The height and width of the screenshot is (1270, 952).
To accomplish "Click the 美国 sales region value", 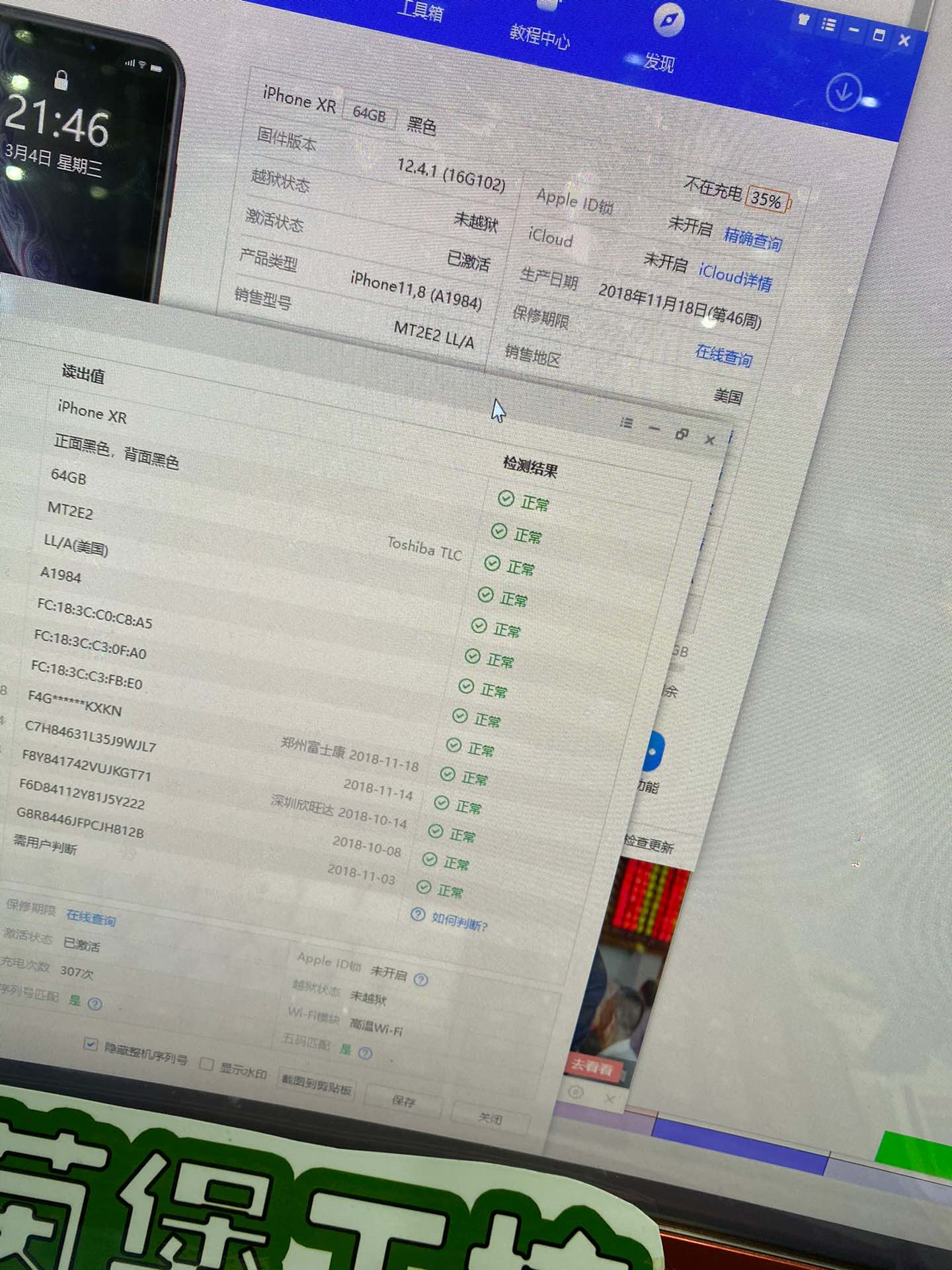I will point(728,396).
